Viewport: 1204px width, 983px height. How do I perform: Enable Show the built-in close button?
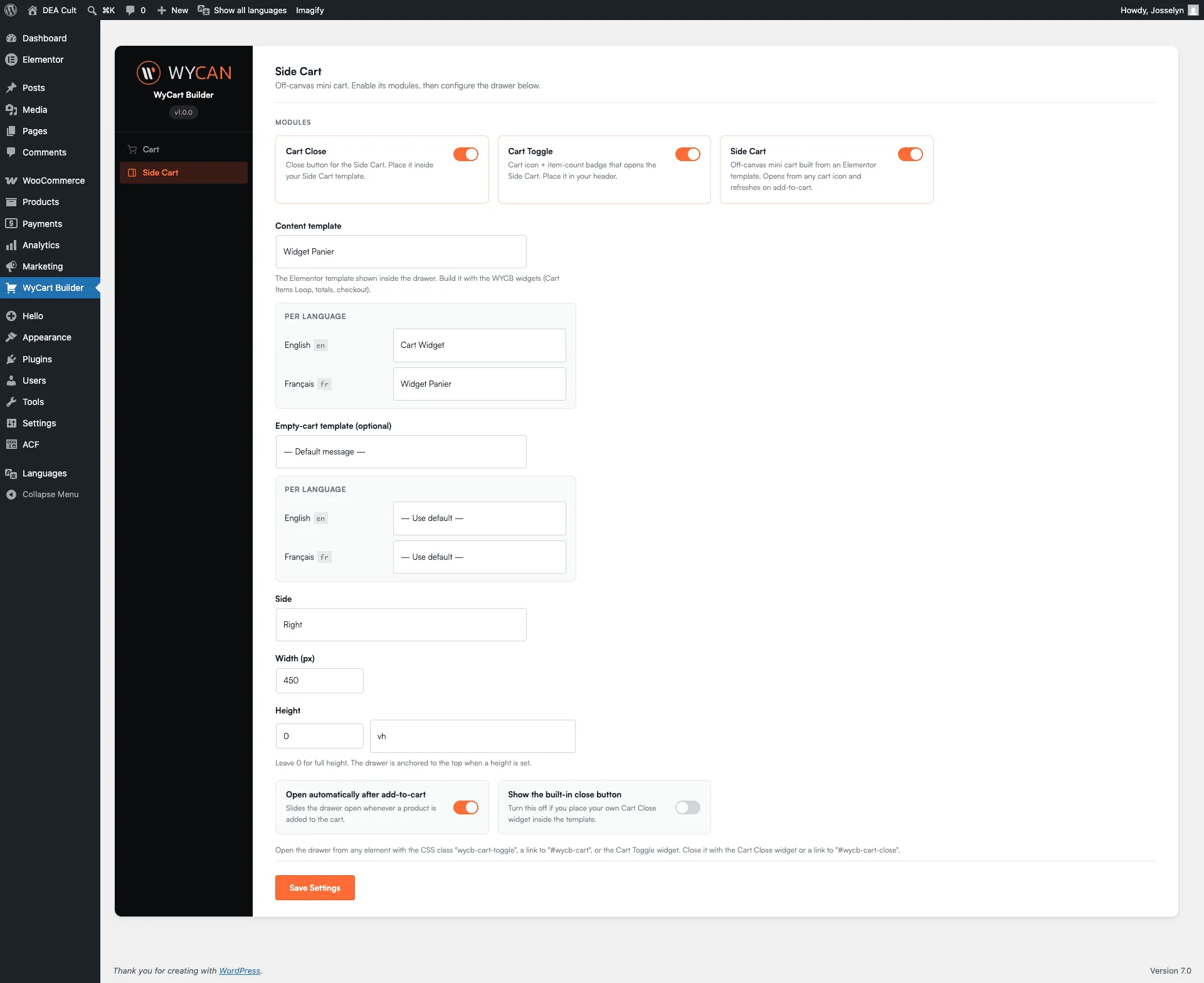(x=688, y=807)
